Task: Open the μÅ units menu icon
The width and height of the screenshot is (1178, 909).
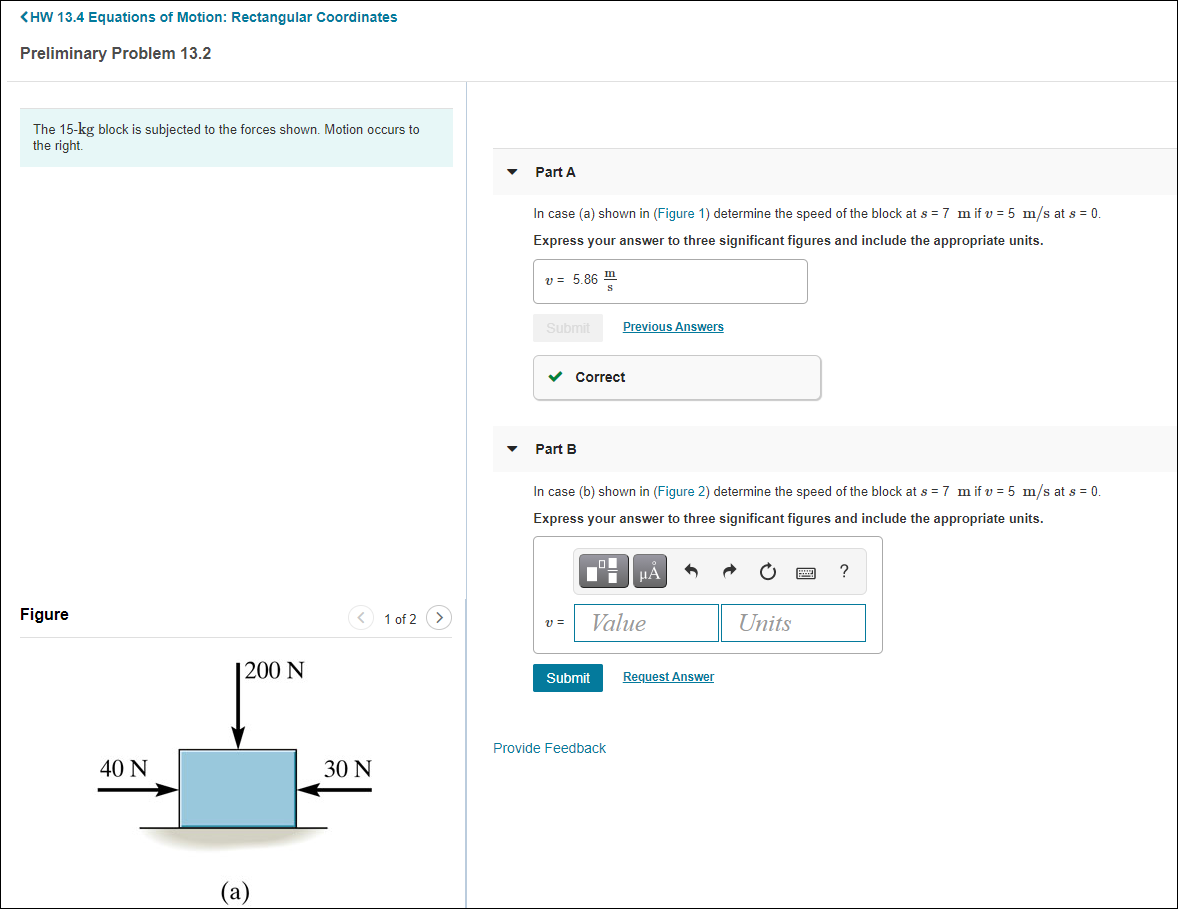Action: (x=648, y=570)
